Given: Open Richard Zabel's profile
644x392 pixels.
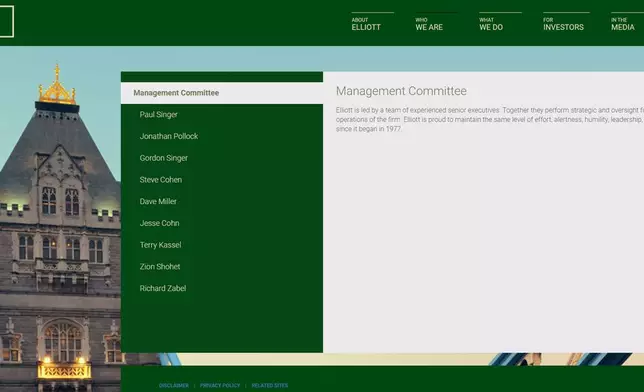Looking at the screenshot, I should [x=163, y=289].
